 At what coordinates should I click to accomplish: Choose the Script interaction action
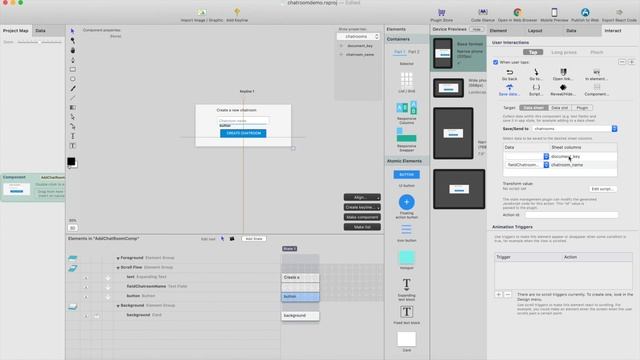[536, 90]
